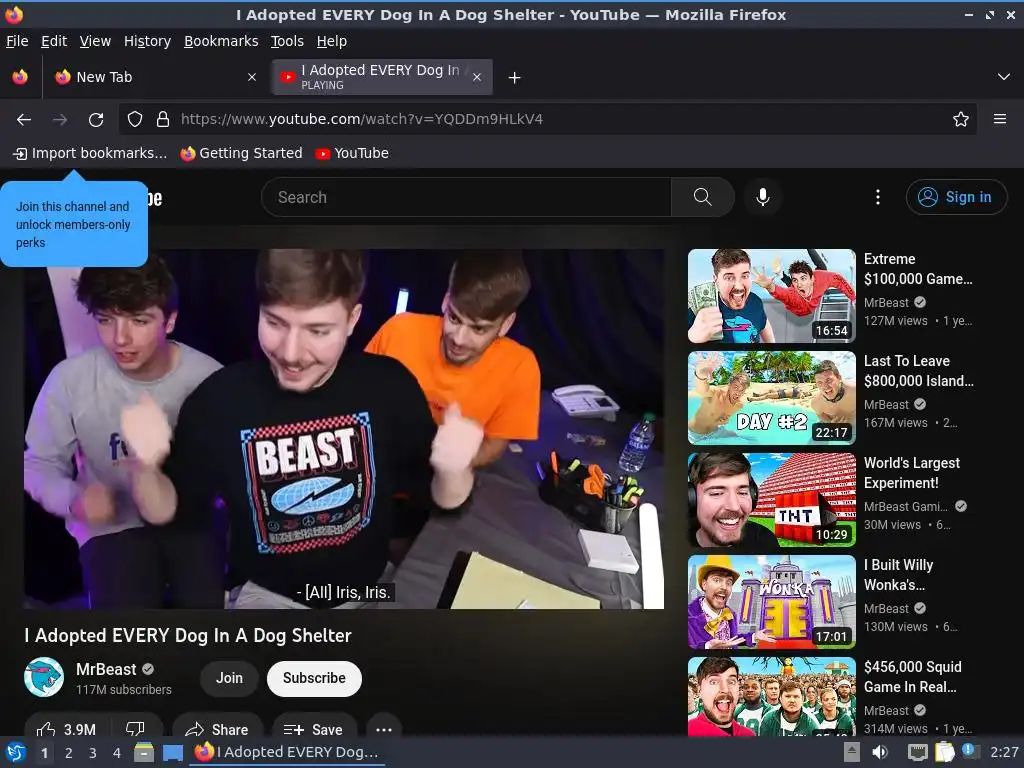Open the file manager taskbar icon
This screenshot has width=1024, height=768.
tap(144, 752)
